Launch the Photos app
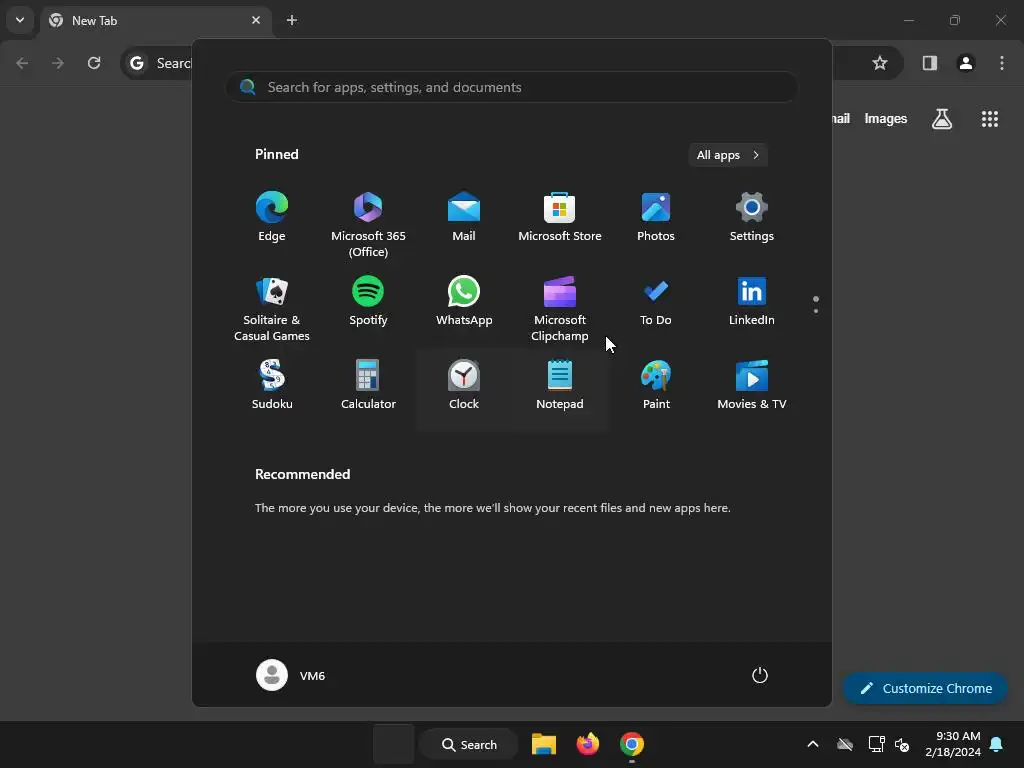This screenshot has height=768, width=1024. 656,217
